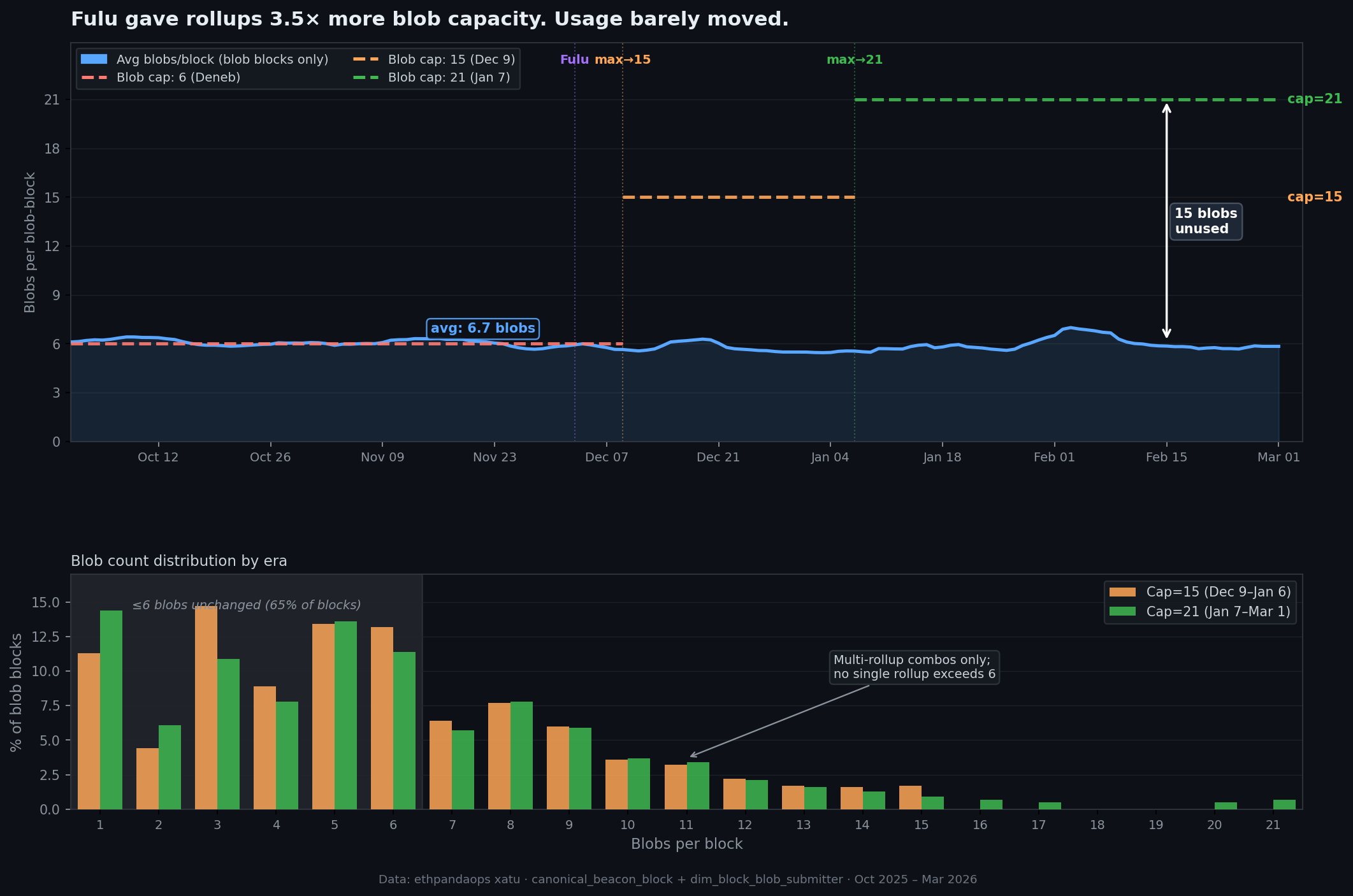Click the '≤6 blobs unchanged' italic note

click(246, 605)
